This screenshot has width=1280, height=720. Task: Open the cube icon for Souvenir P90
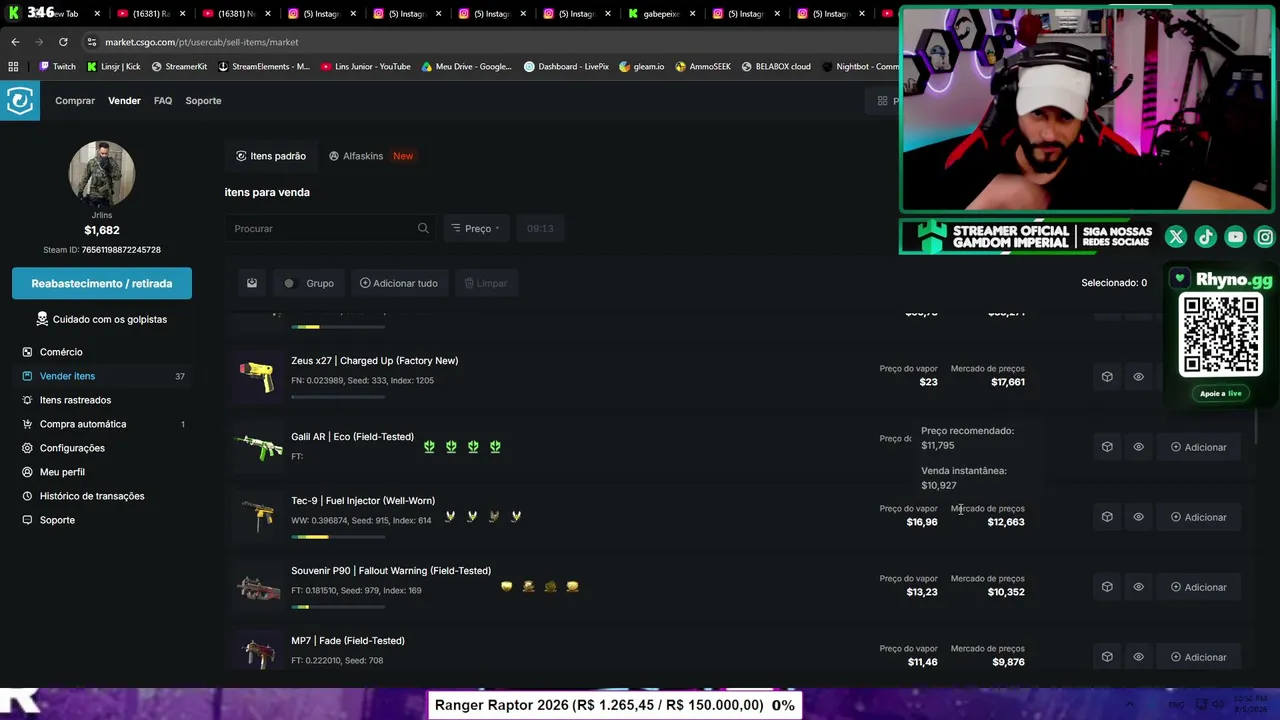point(1107,587)
